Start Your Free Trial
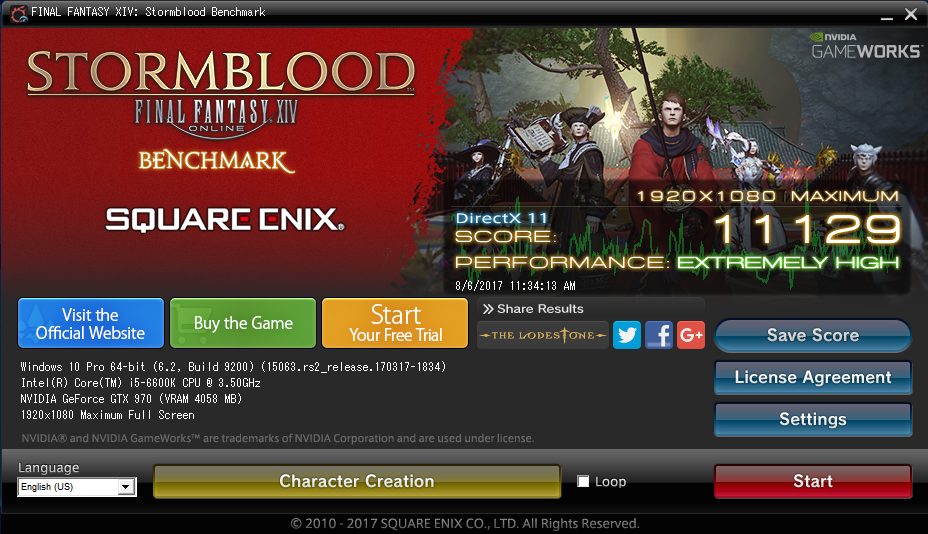Screen dimensions: 928x534 click(x=395, y=323)
